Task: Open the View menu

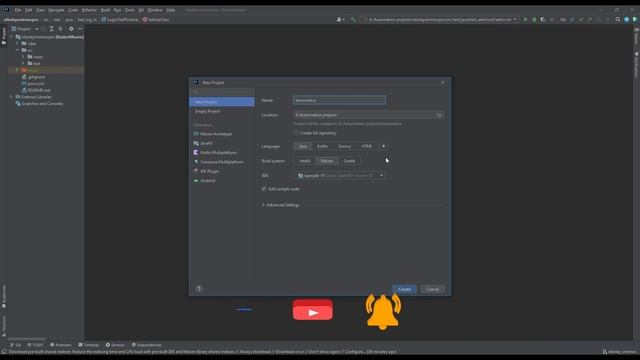Action: [40, 10]
